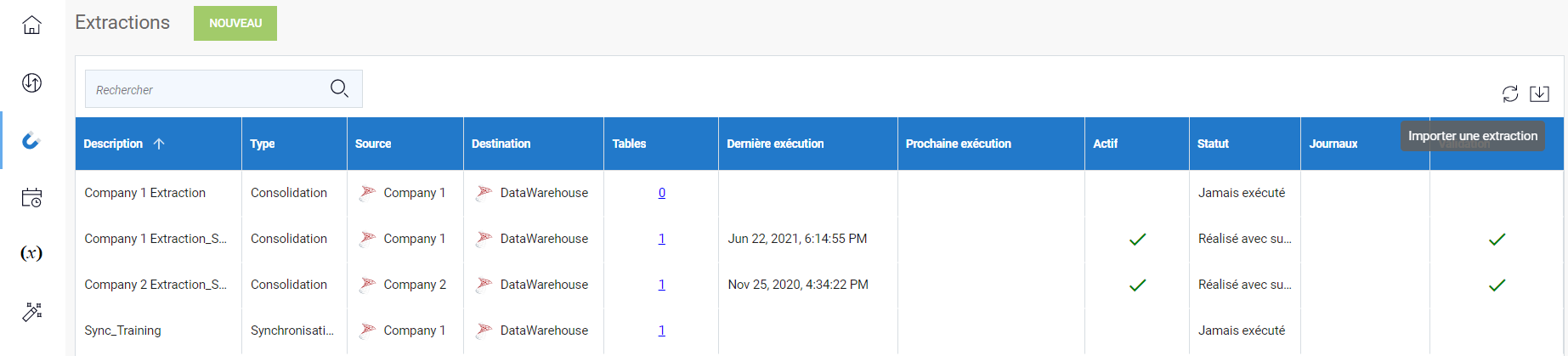Click the import extraction icon
The image size is (1568, 356).
coord(1539,94)
